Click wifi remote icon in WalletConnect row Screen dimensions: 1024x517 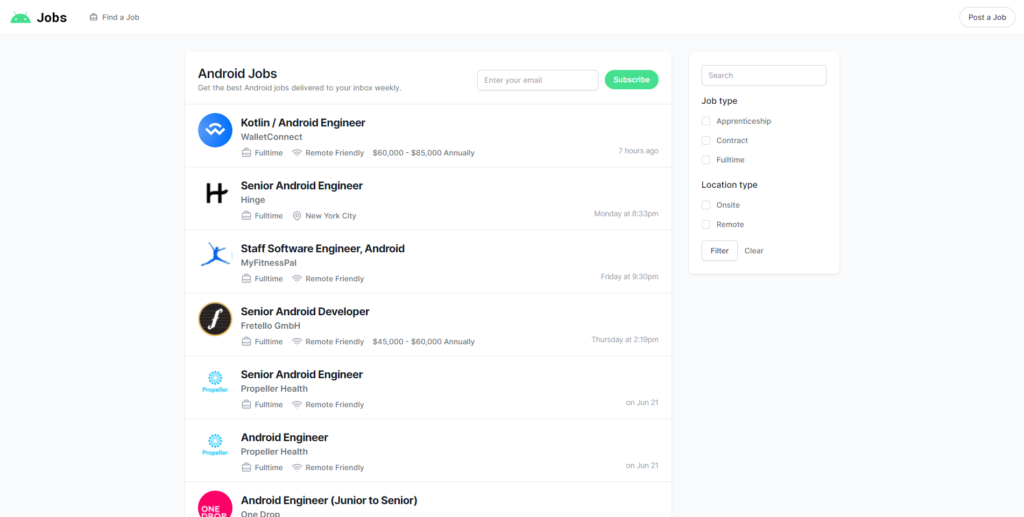click(x=296, y=153)
